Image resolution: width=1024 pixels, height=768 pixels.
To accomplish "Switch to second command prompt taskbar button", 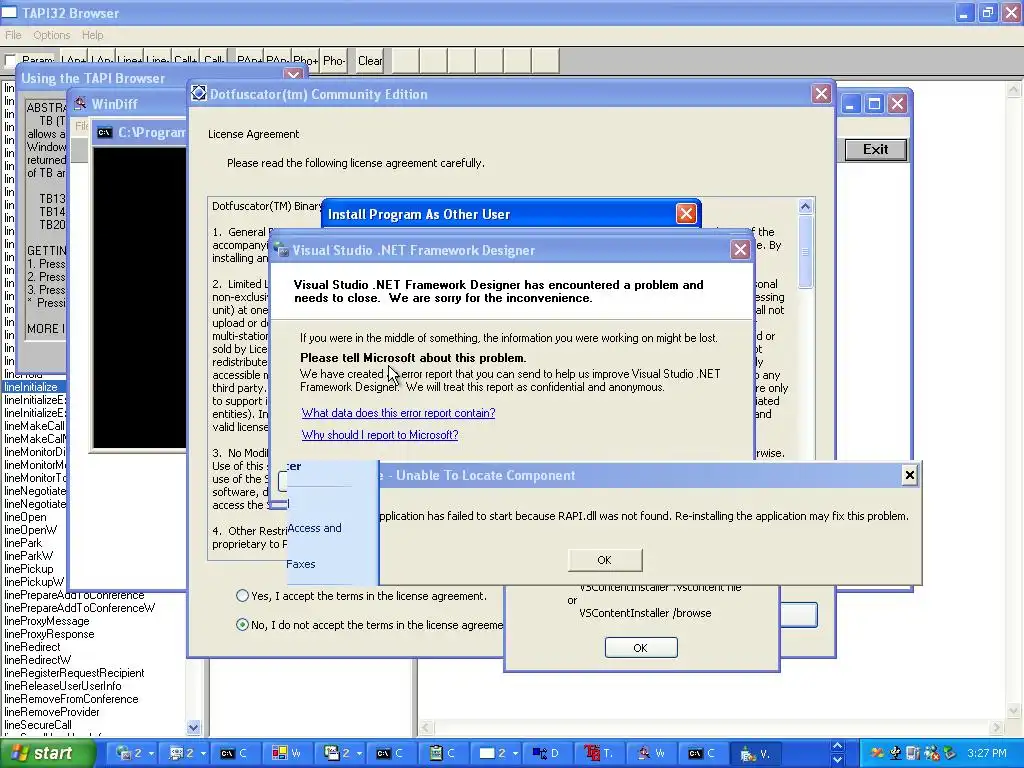I will 391,753.
